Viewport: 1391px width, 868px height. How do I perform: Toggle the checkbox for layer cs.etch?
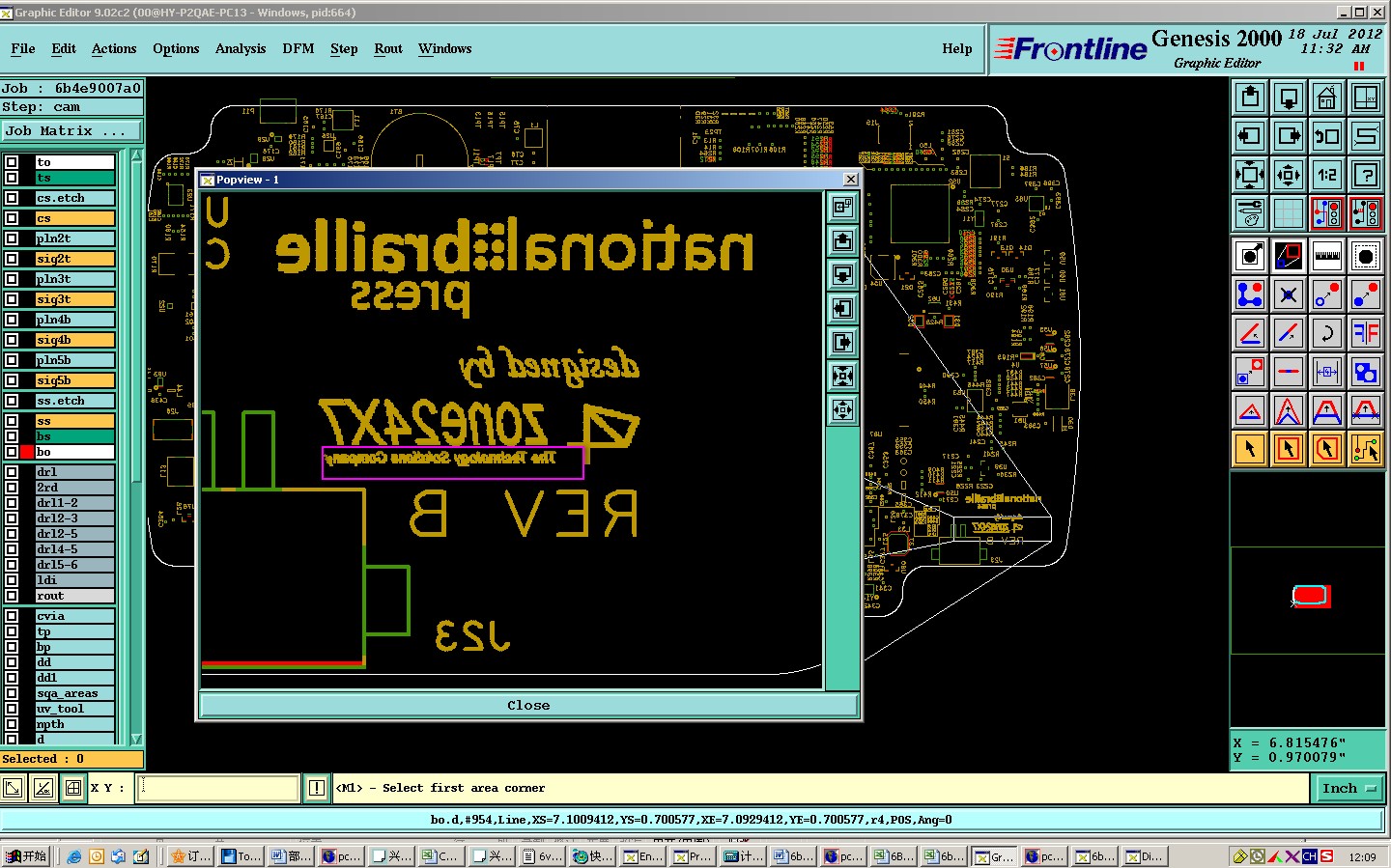pyautogui.click(x=12, y=198)
